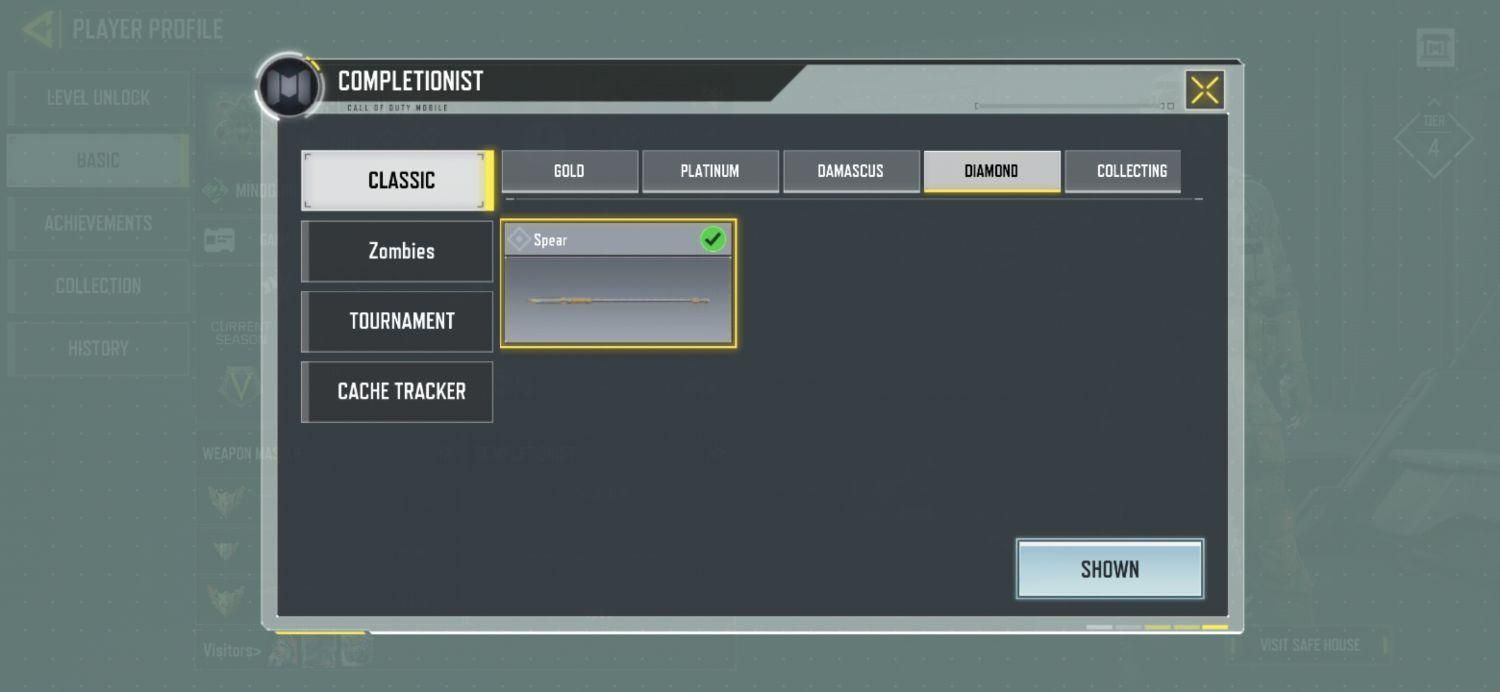Select the Spear weapon card
Viewport: 1500px width, 692px height.
[x=618, y=284]
